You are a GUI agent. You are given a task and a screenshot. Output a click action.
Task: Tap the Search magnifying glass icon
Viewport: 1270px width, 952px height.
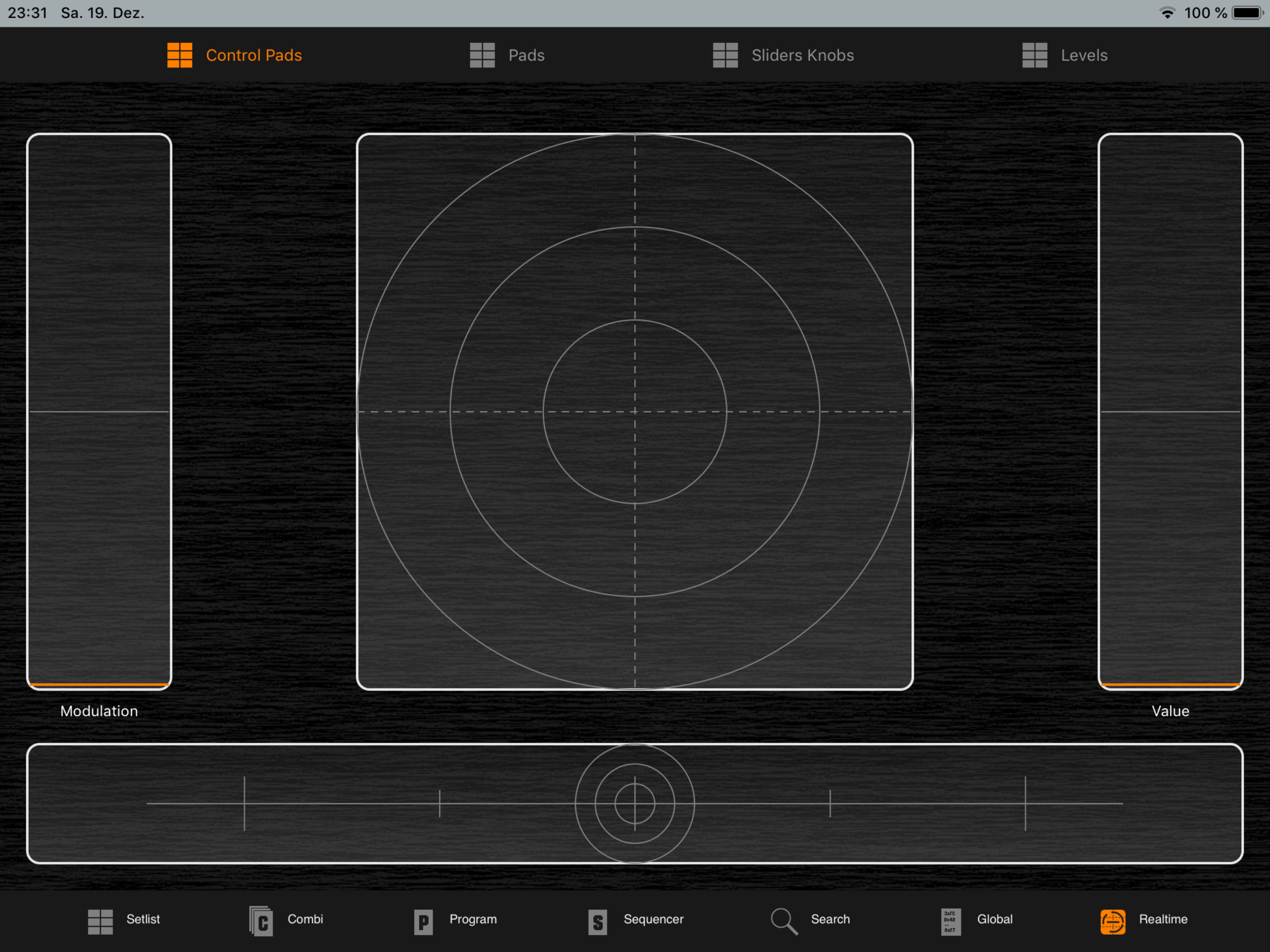784,921
